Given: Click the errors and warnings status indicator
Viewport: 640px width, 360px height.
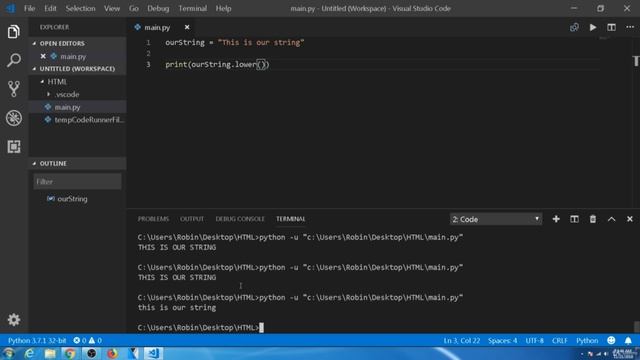Looking at the screenshot, I should coord(87,340).
